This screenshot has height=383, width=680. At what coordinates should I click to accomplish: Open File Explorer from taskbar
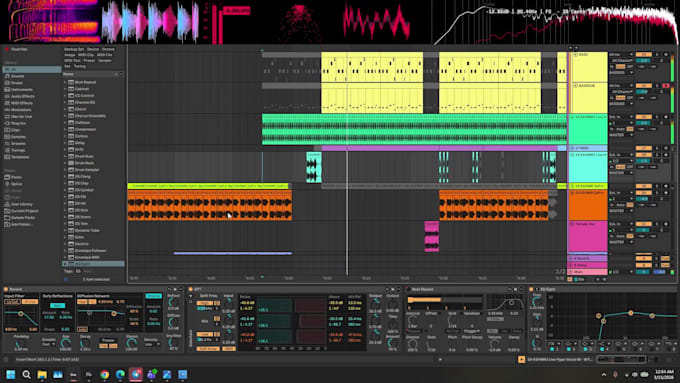(42, 374)
